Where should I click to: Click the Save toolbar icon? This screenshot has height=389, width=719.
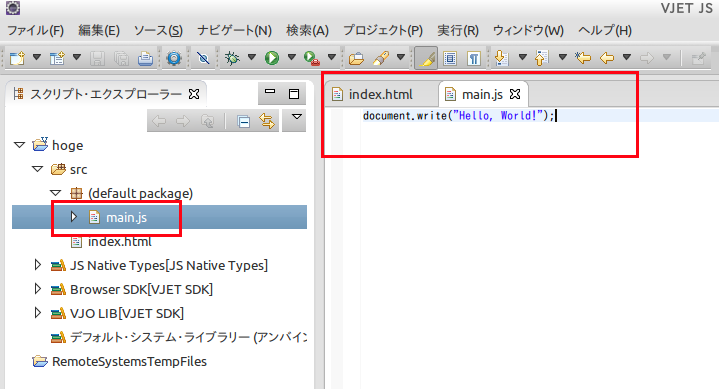(x=97, y=58)
